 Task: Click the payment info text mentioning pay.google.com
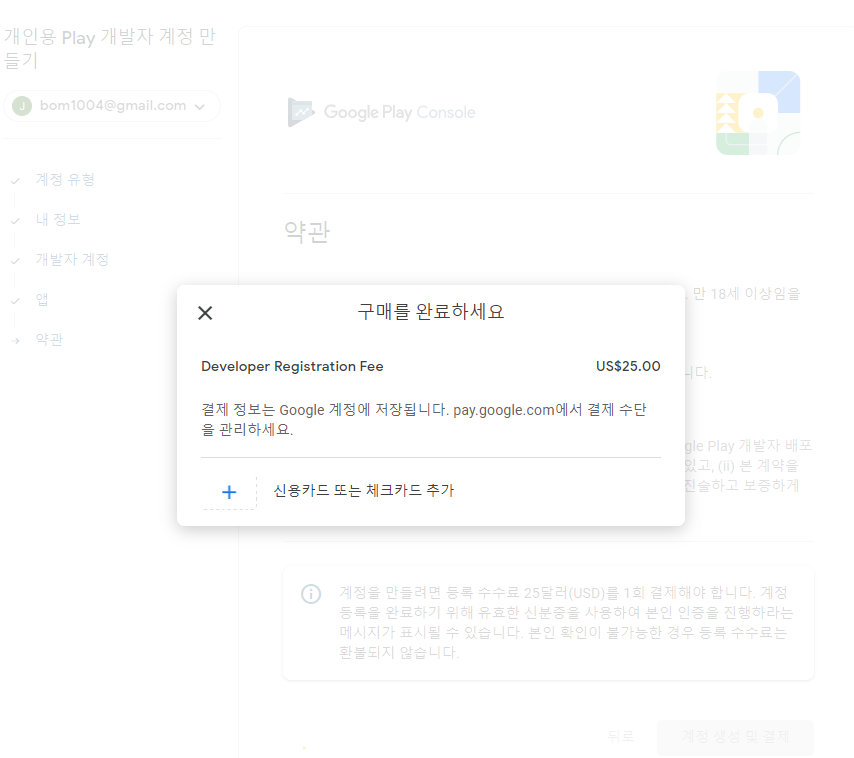424,419
